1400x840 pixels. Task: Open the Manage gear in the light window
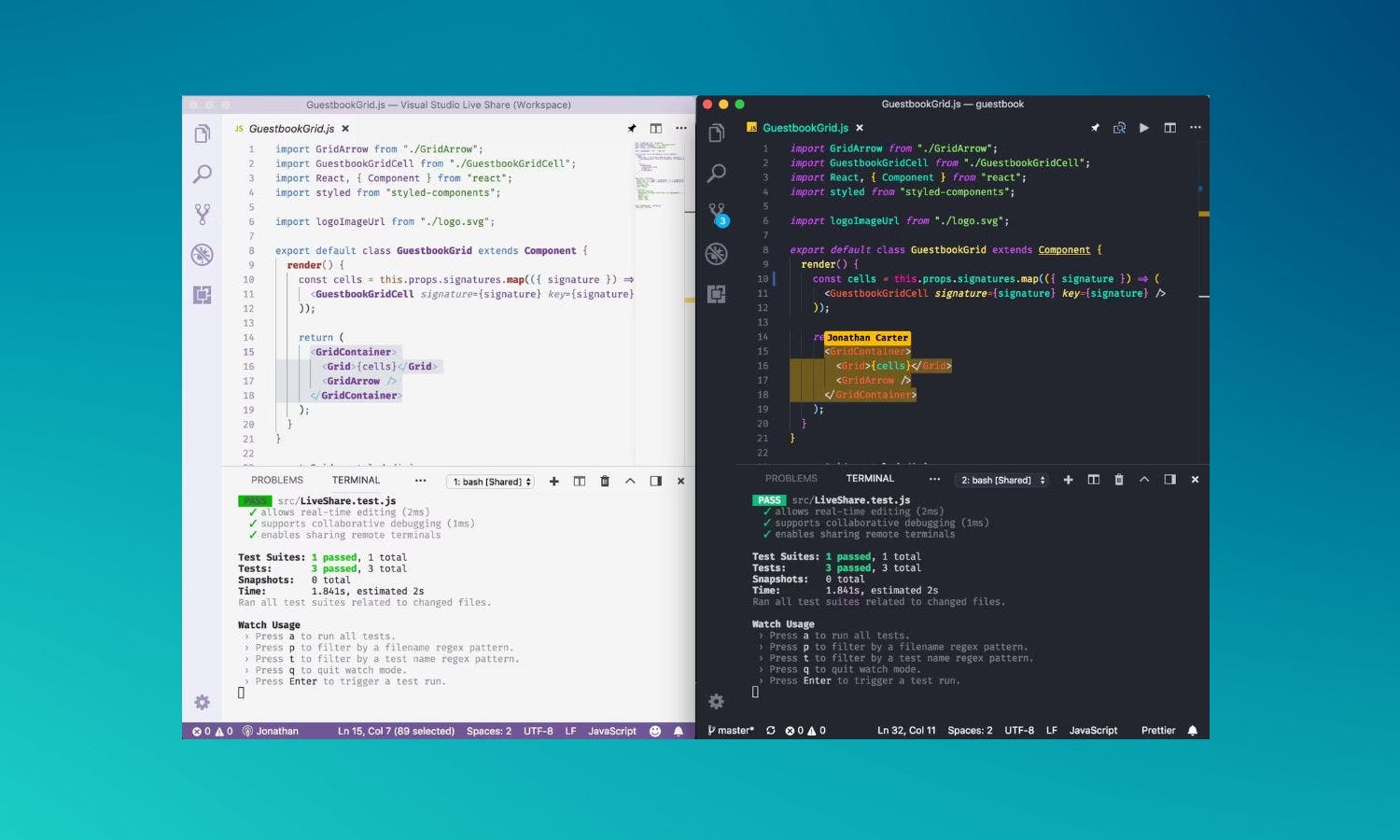[202, 702]
